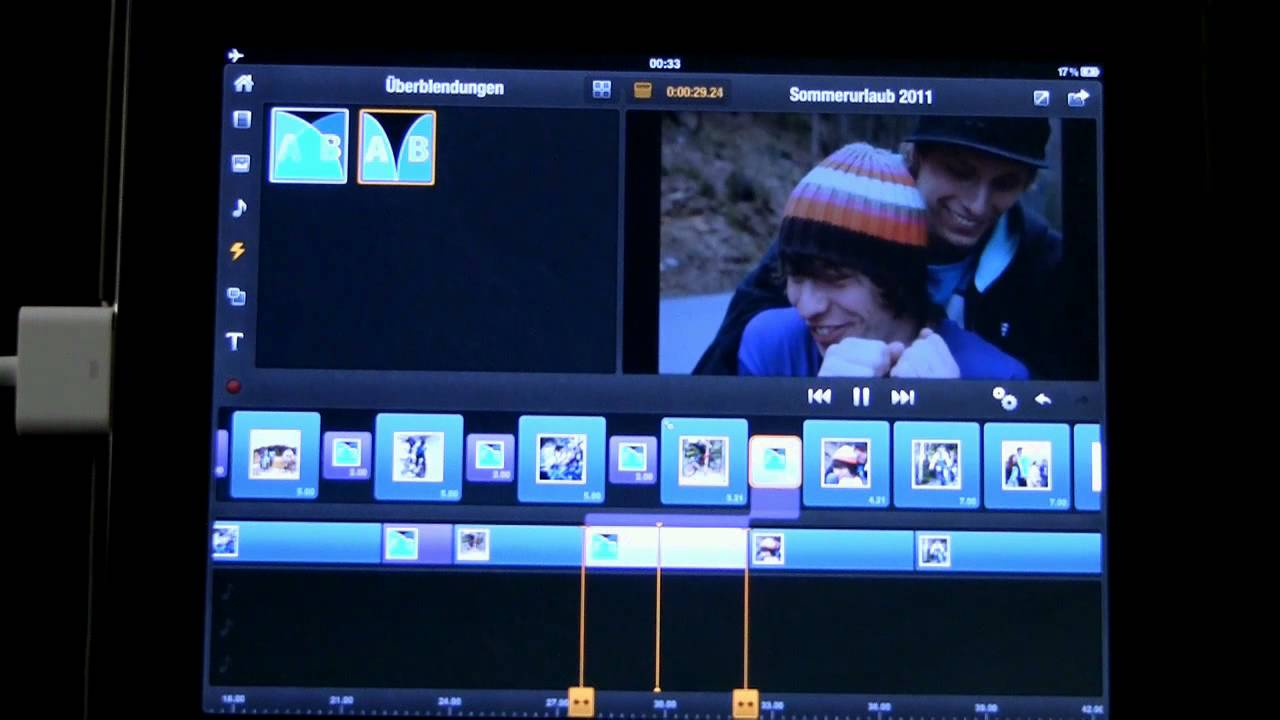Tap the 24.00 mark on the time ruler

(449, 701)
